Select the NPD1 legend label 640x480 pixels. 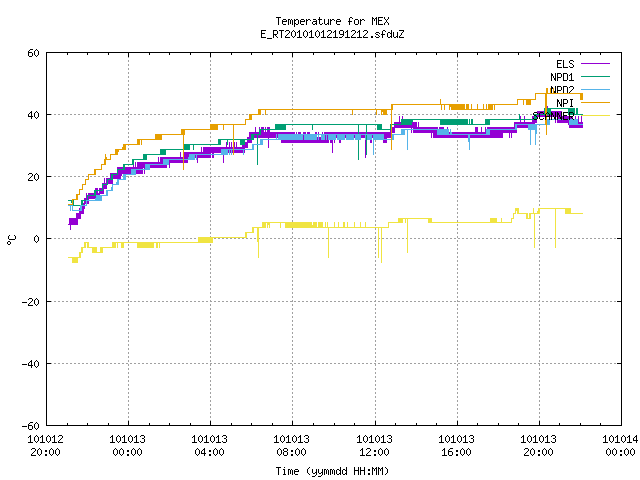(x=562, y=77)
